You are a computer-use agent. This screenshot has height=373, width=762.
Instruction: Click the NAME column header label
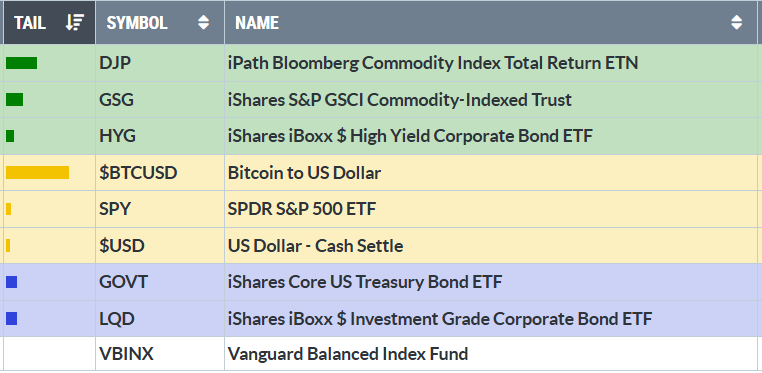257,23
